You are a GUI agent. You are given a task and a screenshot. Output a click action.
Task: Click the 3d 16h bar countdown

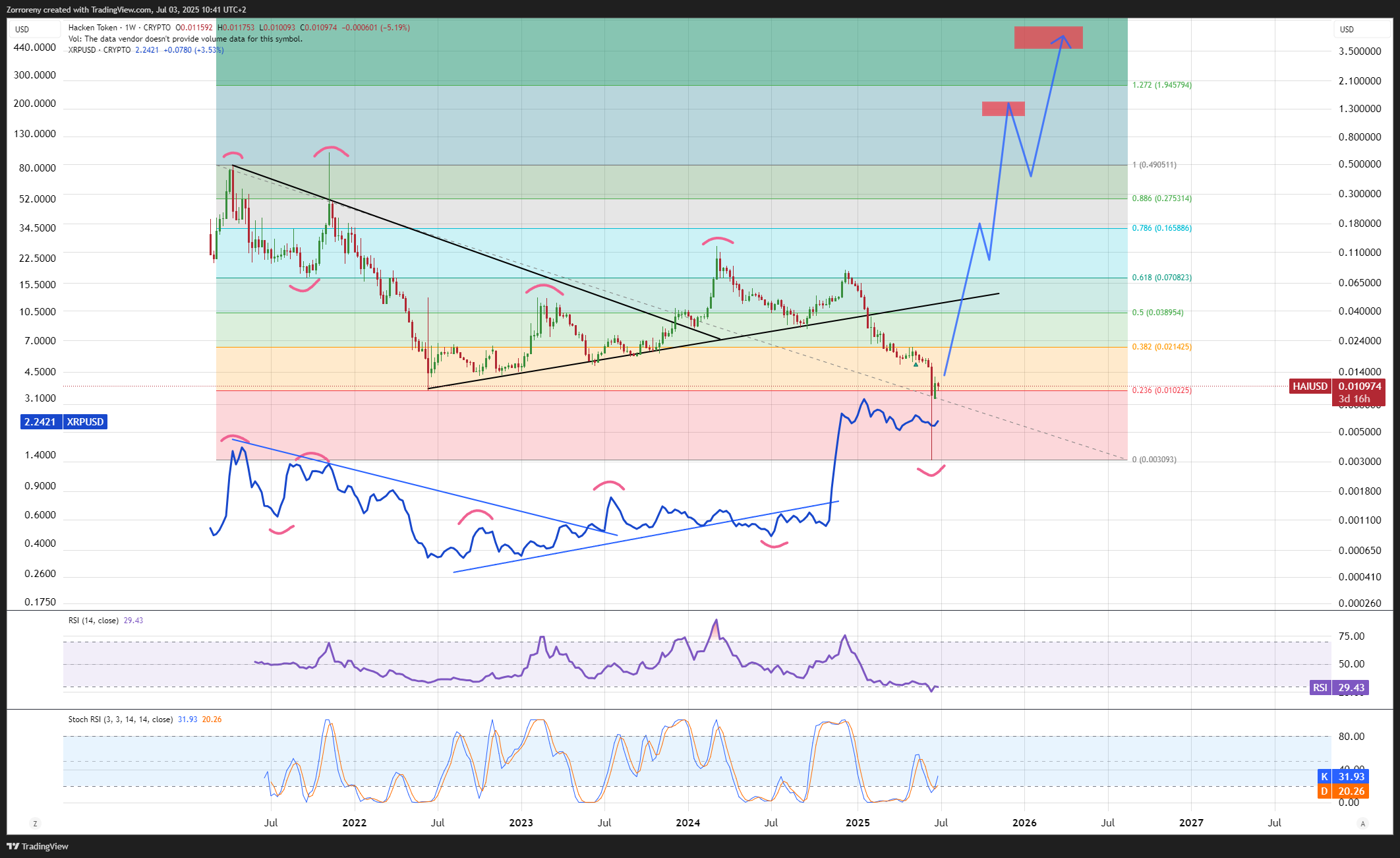(1354, 399)
